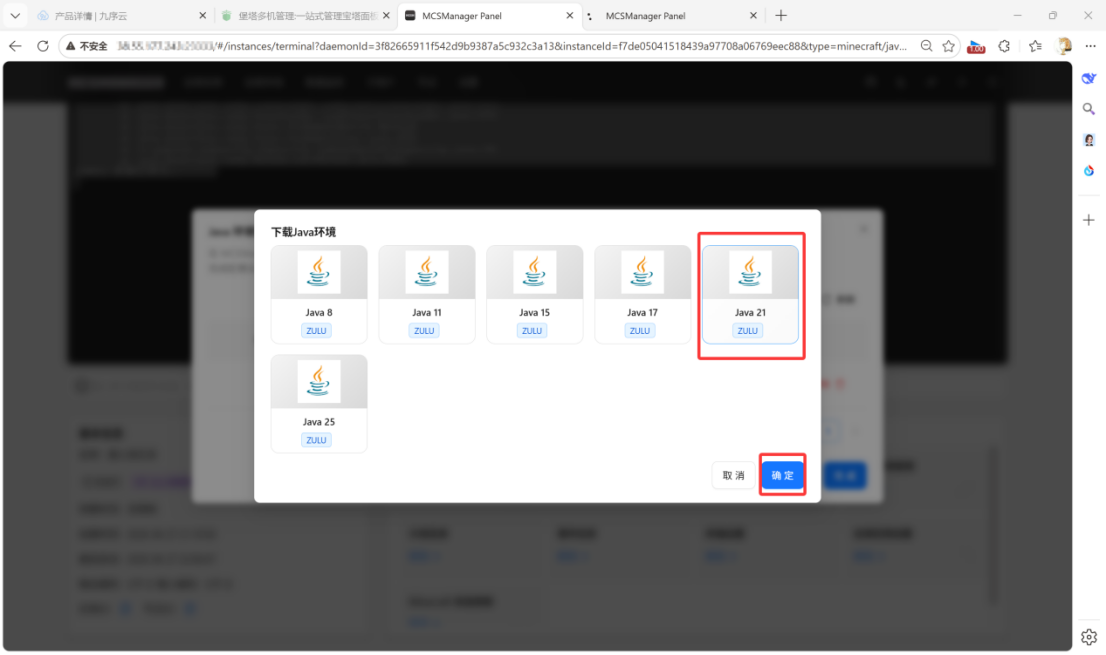Open the browser profile avatar
The height and width of the screenshot is (655, 1106).
(1064, 46)
